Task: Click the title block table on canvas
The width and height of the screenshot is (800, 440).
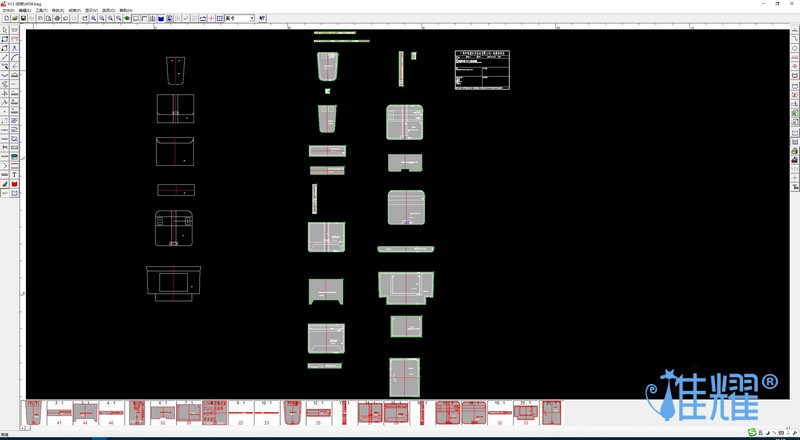Action: point(482,70)
